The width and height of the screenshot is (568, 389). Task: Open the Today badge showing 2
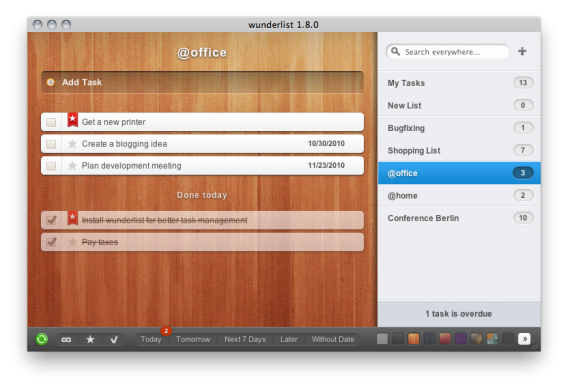tap(166, 331)
